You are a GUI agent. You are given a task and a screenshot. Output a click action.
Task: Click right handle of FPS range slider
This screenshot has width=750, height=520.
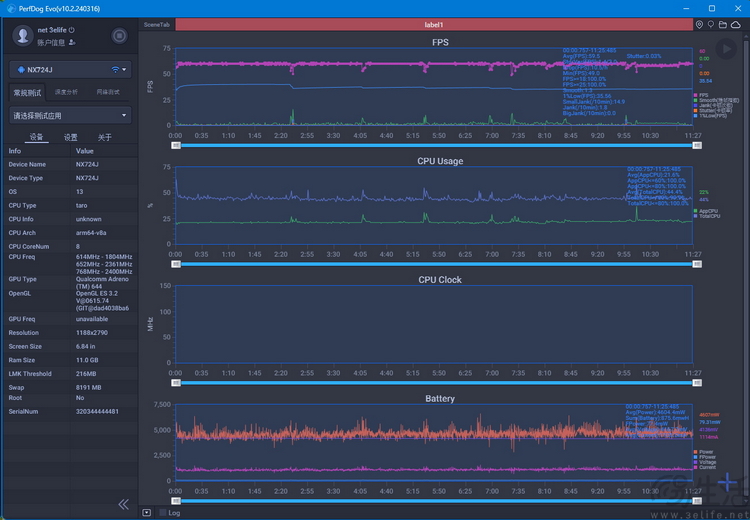(697, 145)
